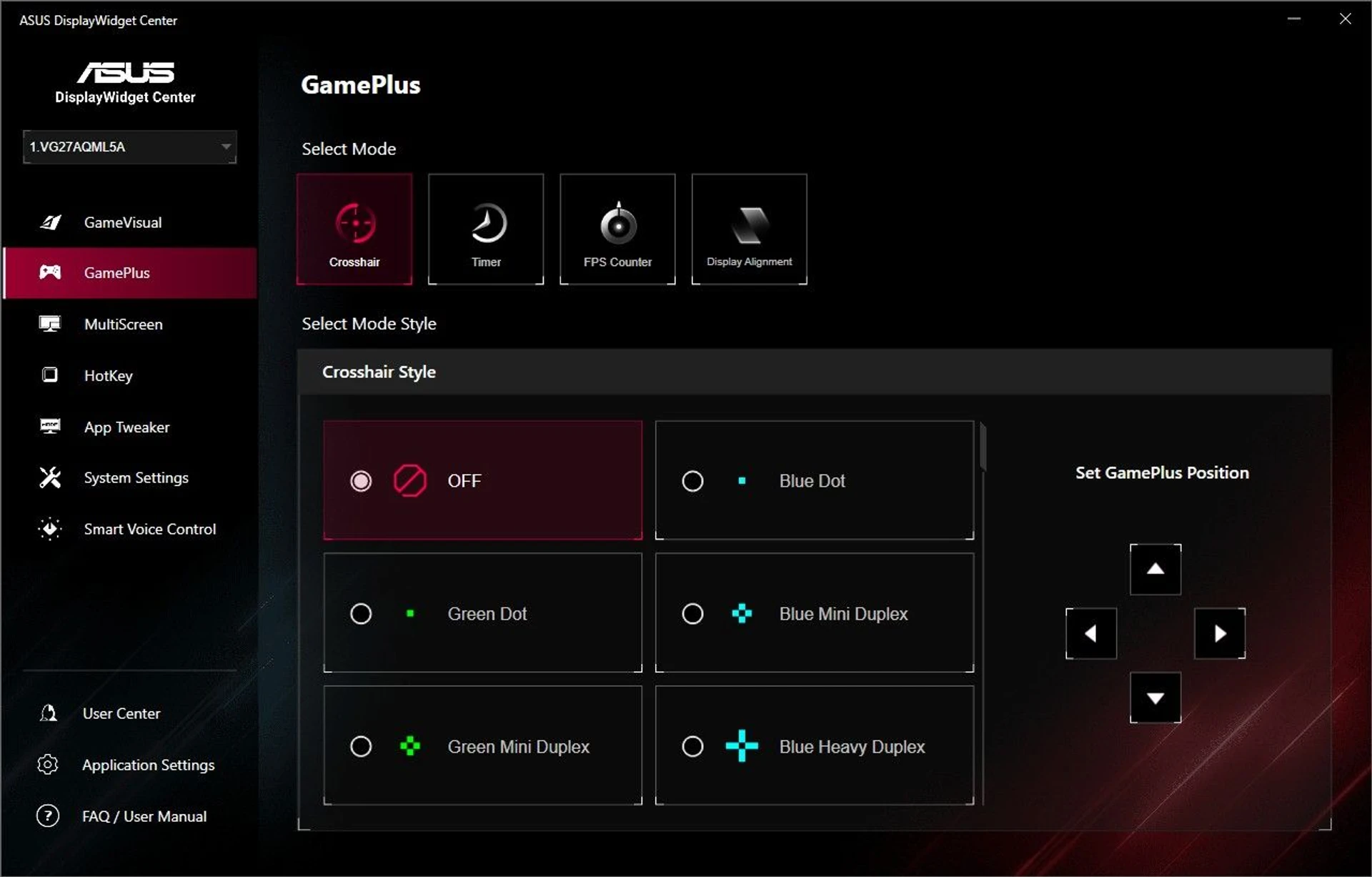Click the System Settings tools icon
Viewport: 1372px width, 877px height.
pos(50,477)
